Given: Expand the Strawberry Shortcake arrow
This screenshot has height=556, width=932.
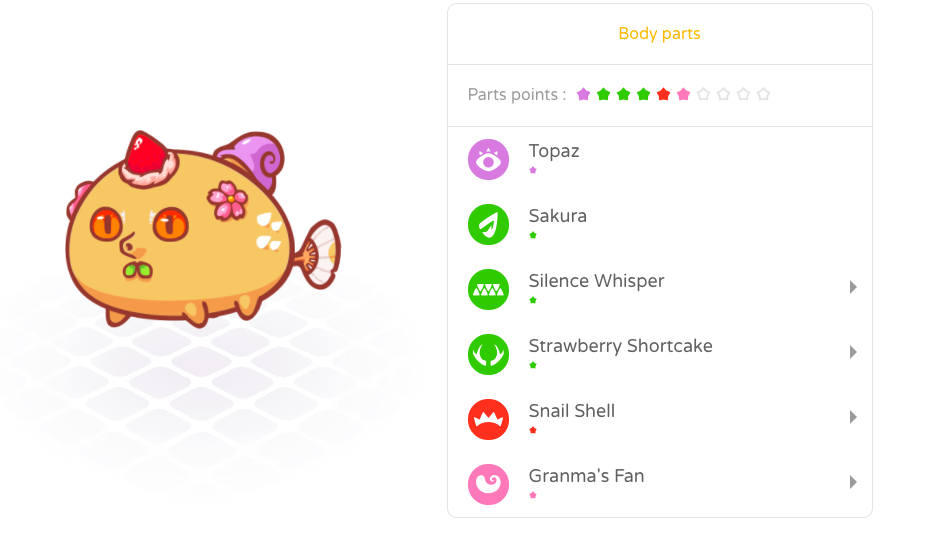Looking at the screenshot, I should tap(853, 352).
